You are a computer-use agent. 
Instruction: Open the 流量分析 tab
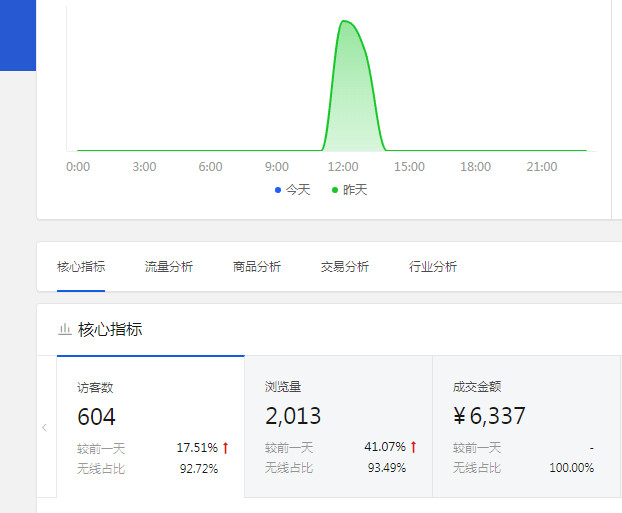[x=169, y=267]
